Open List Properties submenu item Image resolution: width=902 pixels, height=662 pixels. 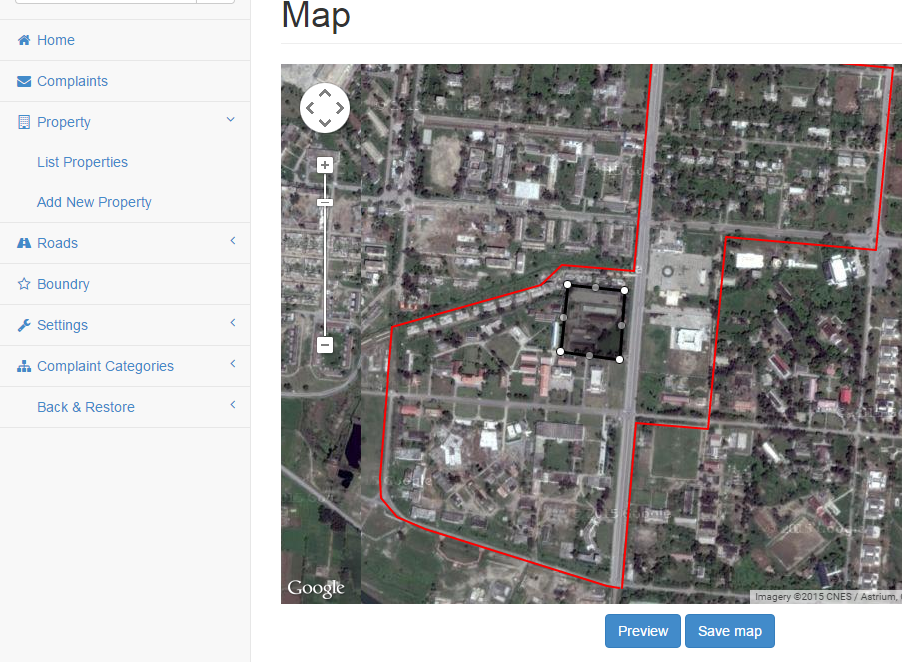pos(82,162)
